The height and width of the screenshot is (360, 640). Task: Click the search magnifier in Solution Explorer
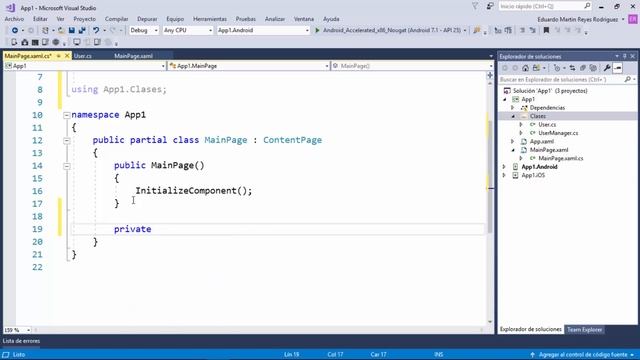click(628, 80)
